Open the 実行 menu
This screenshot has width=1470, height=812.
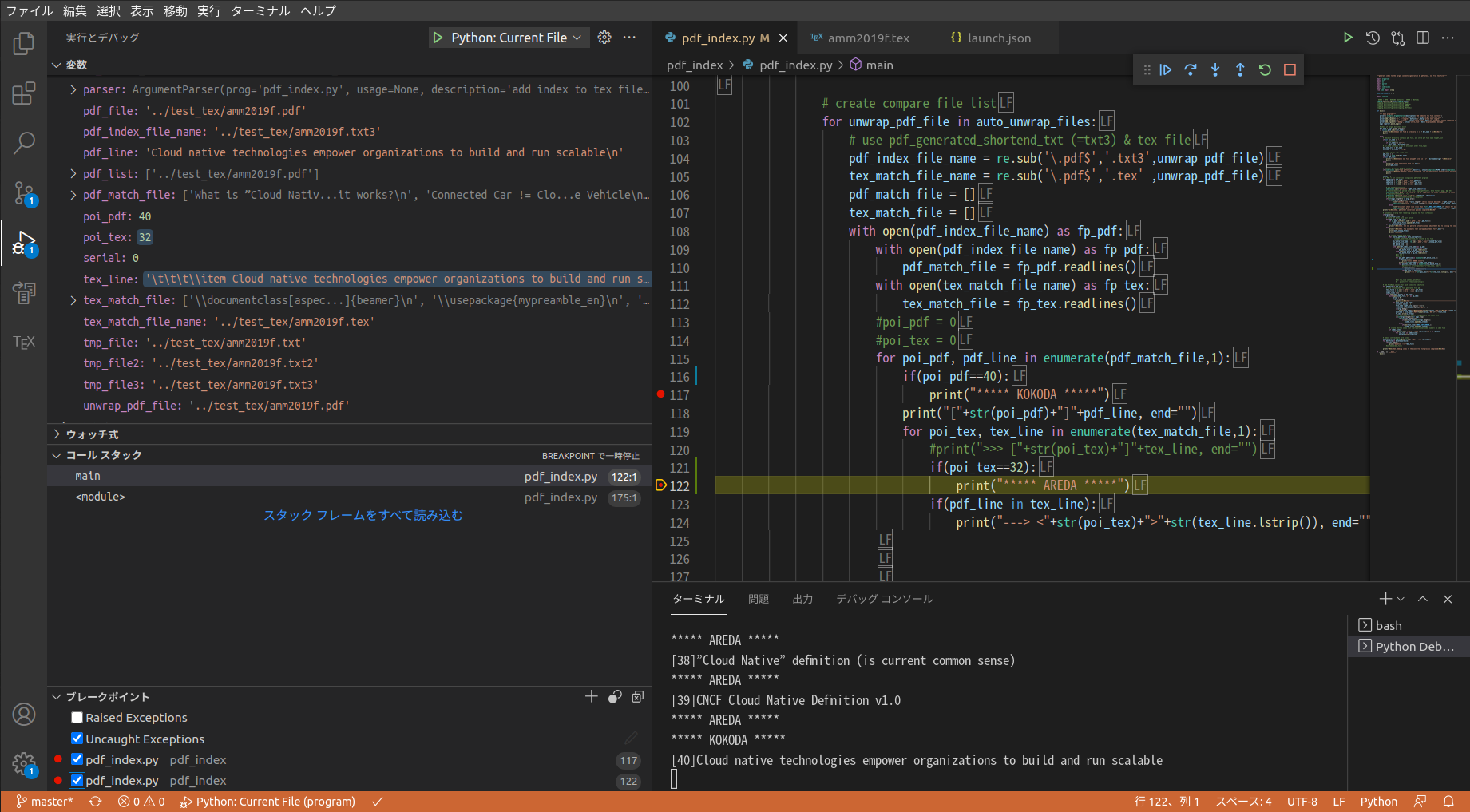208,10
